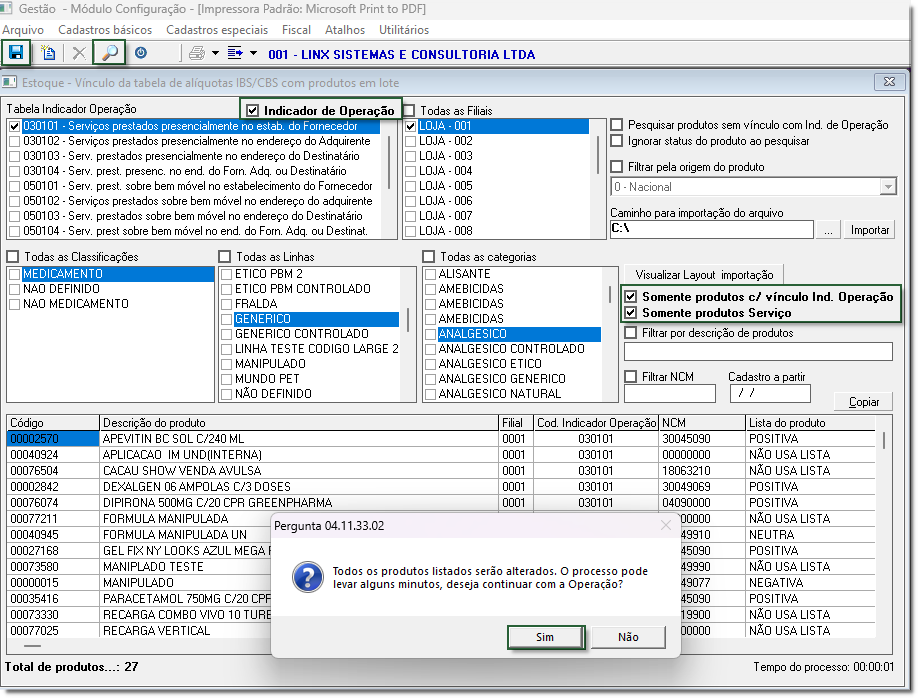The width and height of the screenshot is (918, 698).
Task: Click the delete X toolbar icon
Action: click(x=79, y=53)
